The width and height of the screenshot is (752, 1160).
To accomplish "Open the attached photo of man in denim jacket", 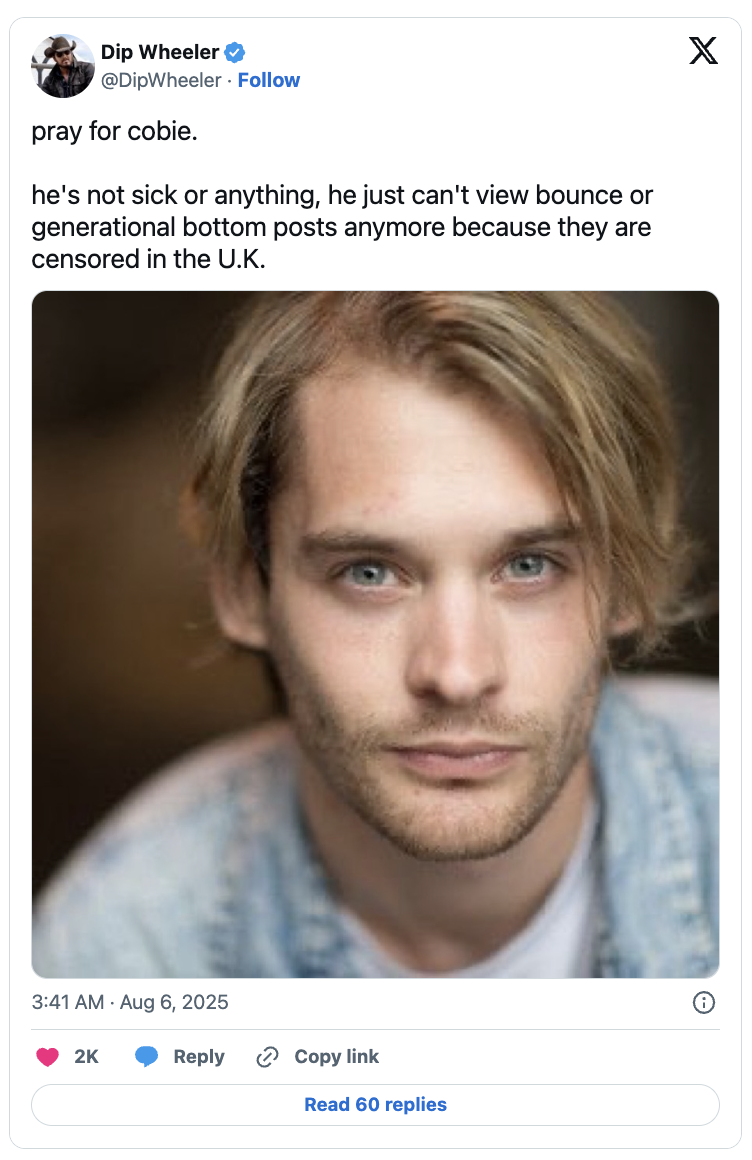I will (x=375, y=634).
